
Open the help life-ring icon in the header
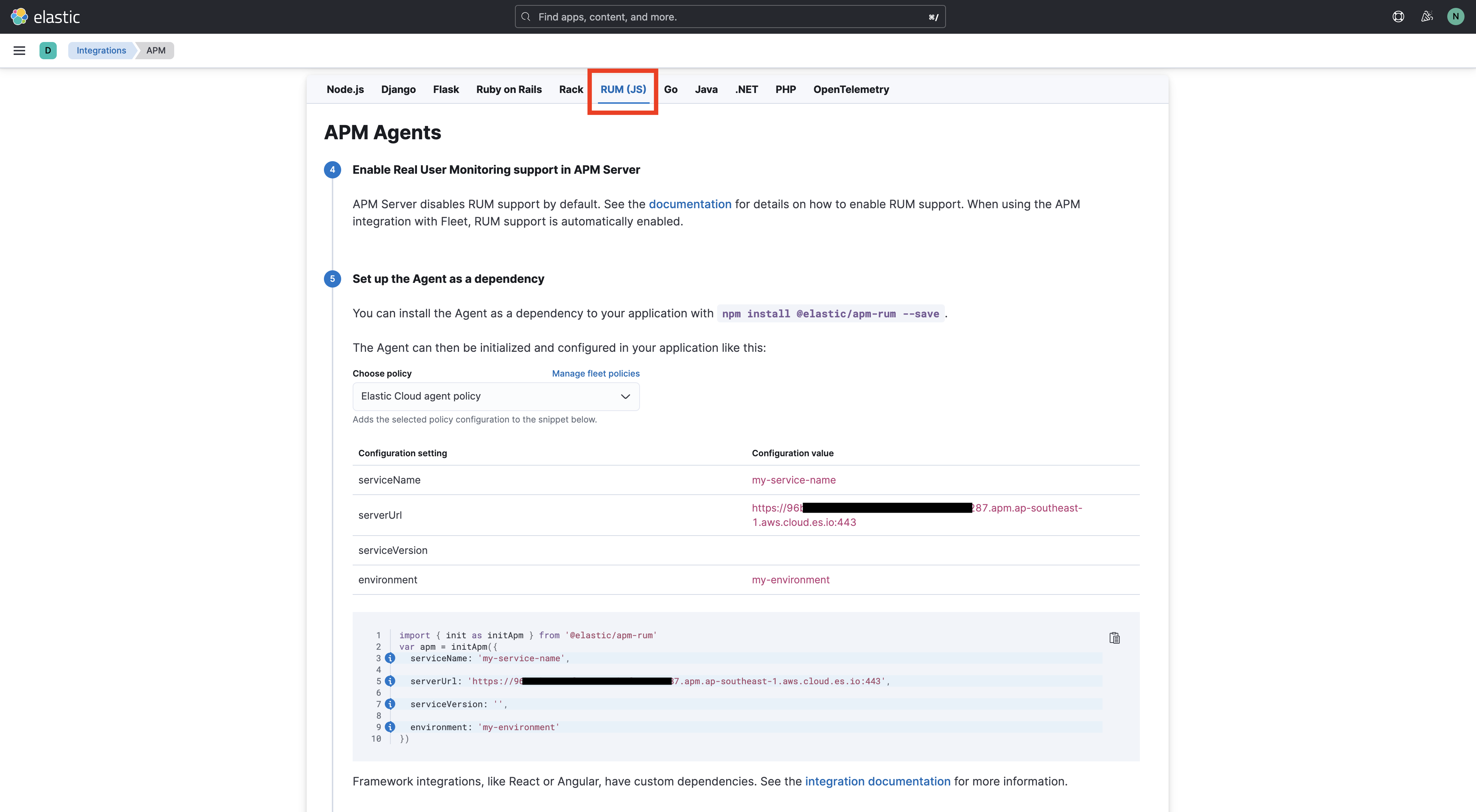pos(1398,17)
